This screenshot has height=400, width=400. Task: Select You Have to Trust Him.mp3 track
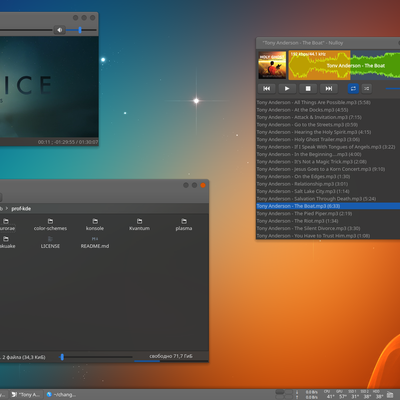(328, 236)
